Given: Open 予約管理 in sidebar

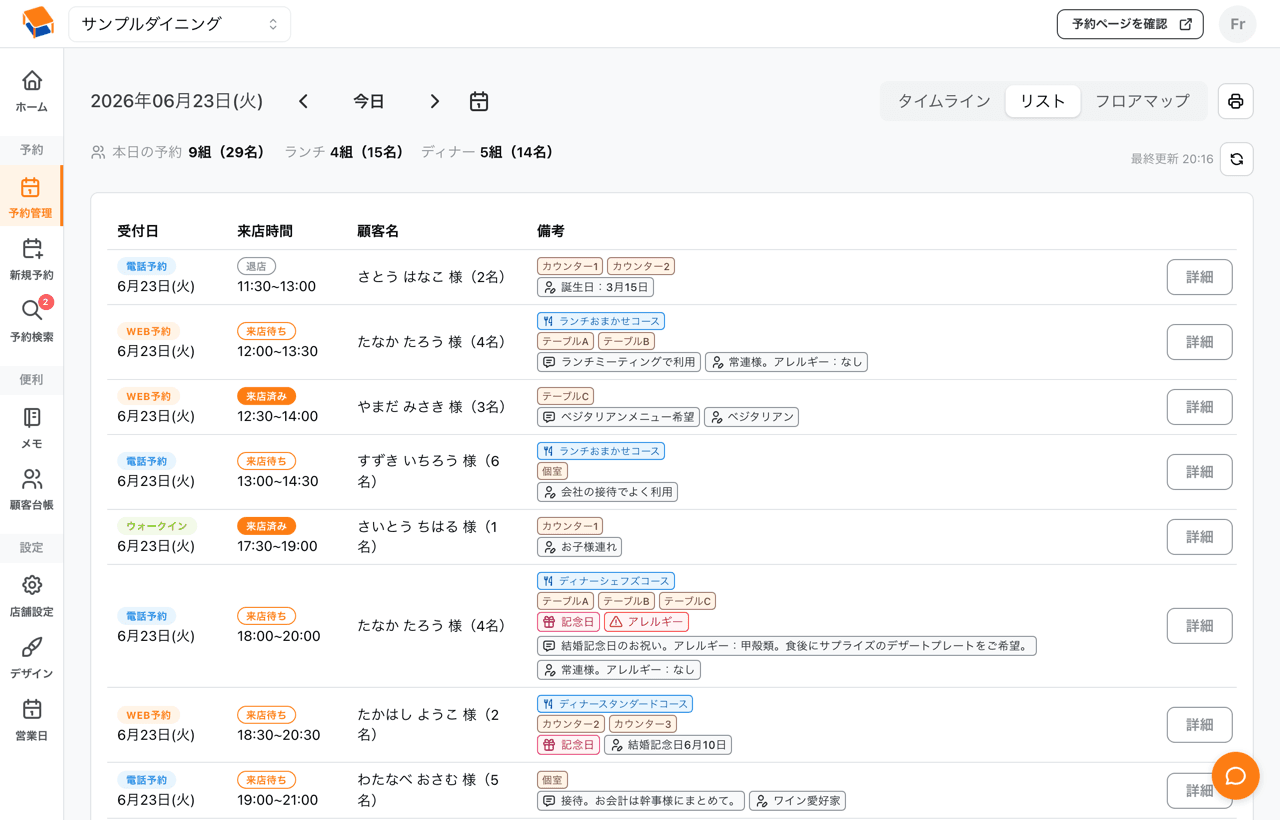Looking at the screenshot, I should point(31,197).
